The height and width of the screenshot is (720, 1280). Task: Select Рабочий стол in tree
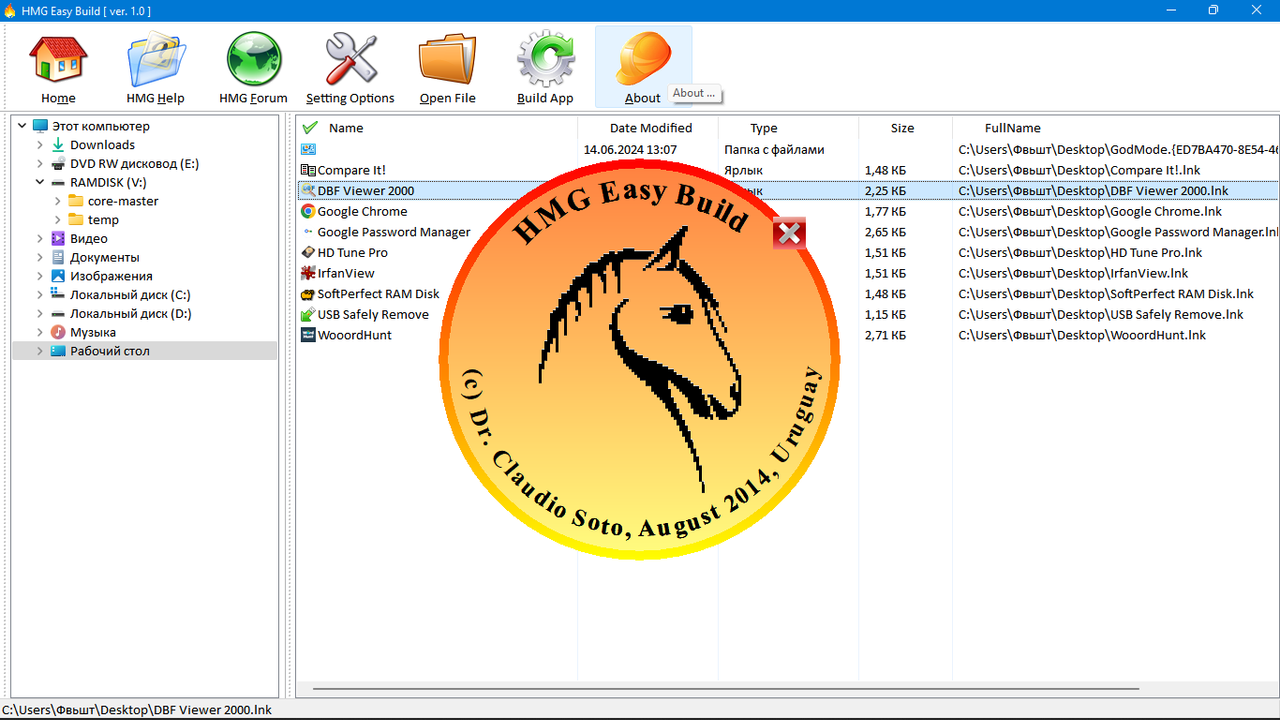(110, 351)
